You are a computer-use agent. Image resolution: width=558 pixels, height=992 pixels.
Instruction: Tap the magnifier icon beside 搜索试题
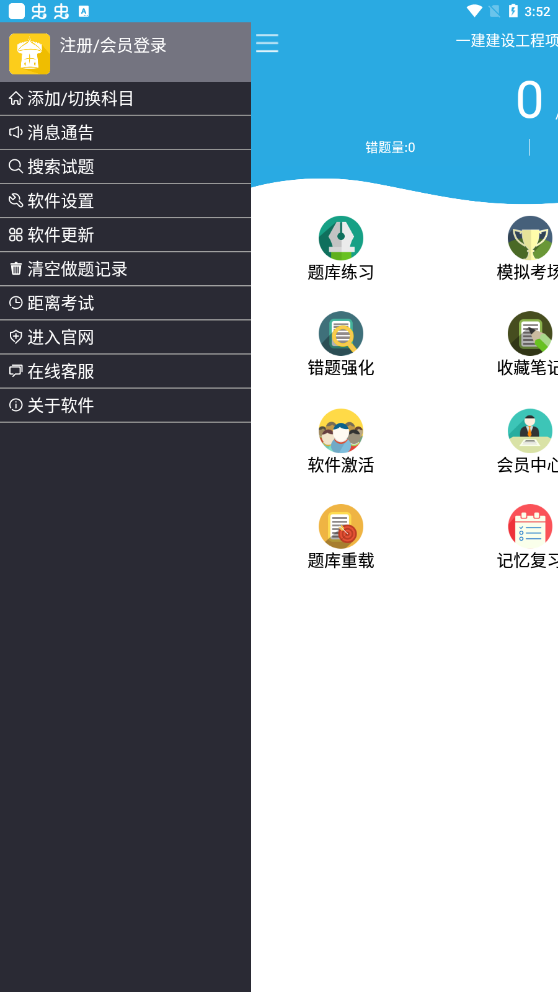pyautogui.click(x=16, y=166)
